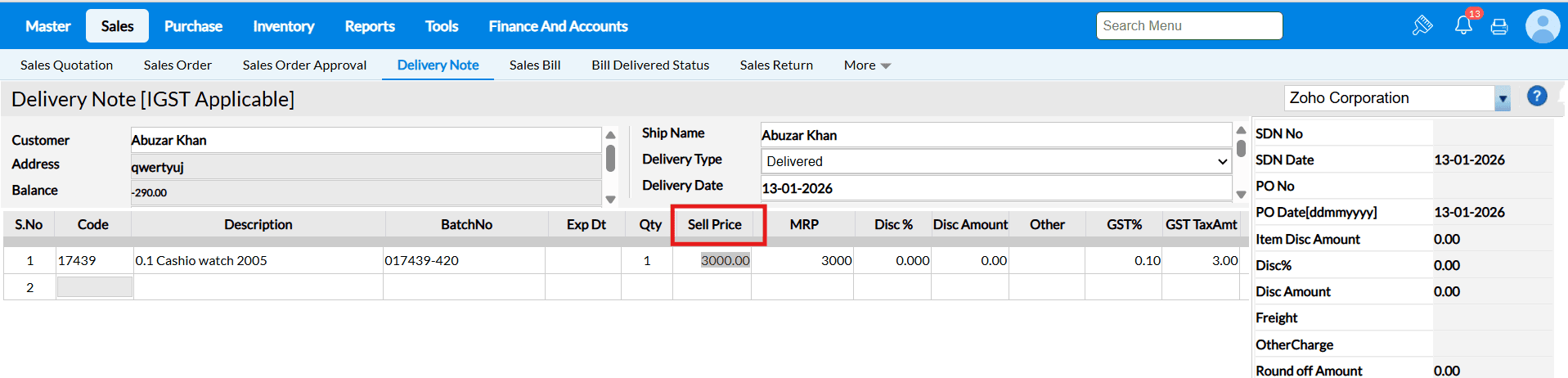Image resolution: width=1568 pixels, height=378 pixels.
Task: Go to the Sales Return tab
Action: pyautogui.click(x=775, y=65)
